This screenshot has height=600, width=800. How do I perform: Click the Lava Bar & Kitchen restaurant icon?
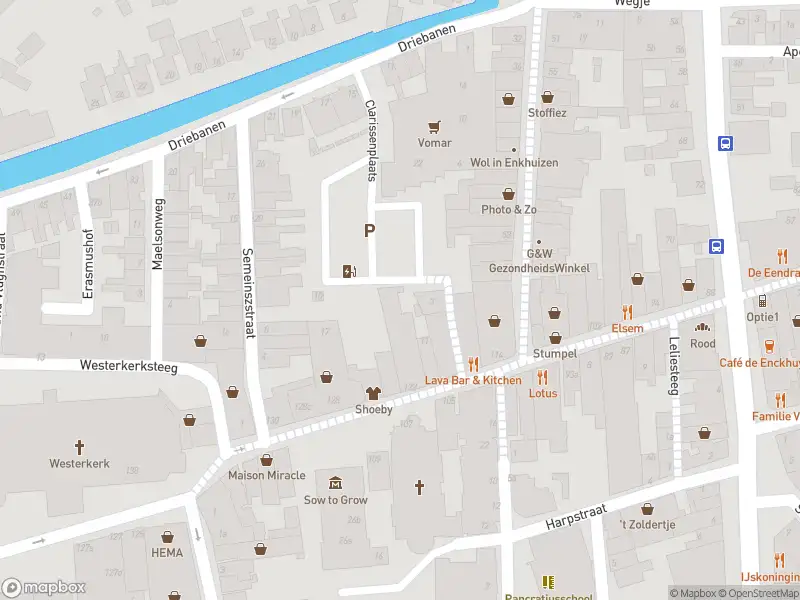click(x=472, y=363)
